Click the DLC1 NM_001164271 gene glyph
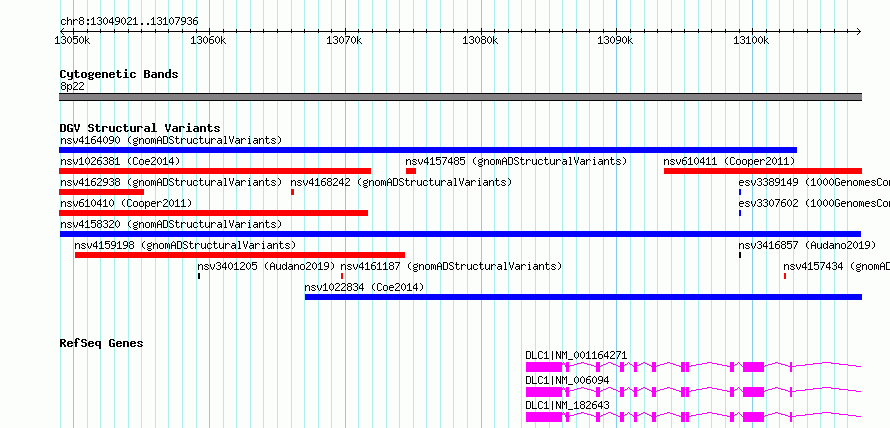The height and width of the screenshot is (428, 890). [694, 367]
